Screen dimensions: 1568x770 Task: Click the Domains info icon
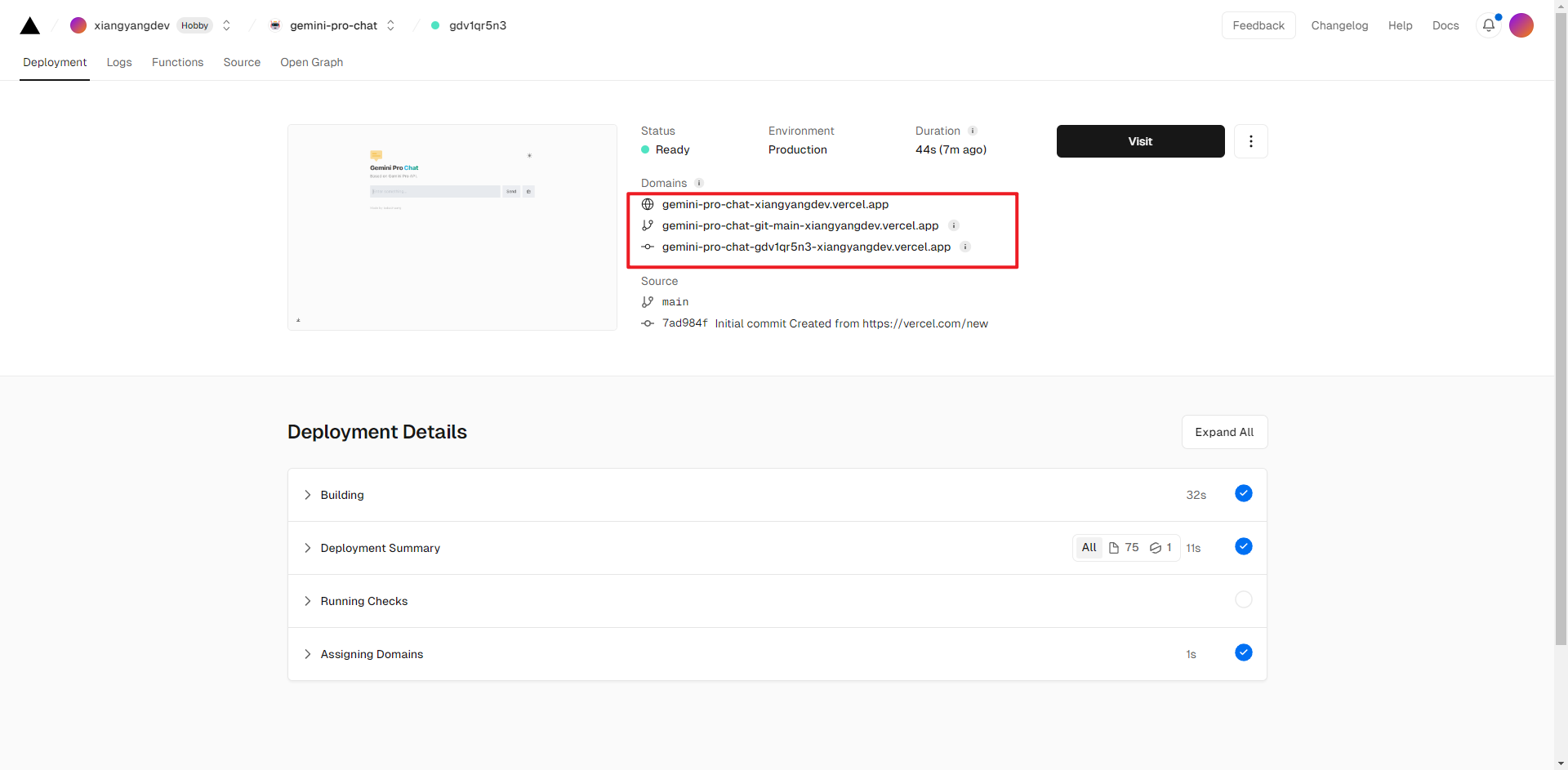[698, 183]
